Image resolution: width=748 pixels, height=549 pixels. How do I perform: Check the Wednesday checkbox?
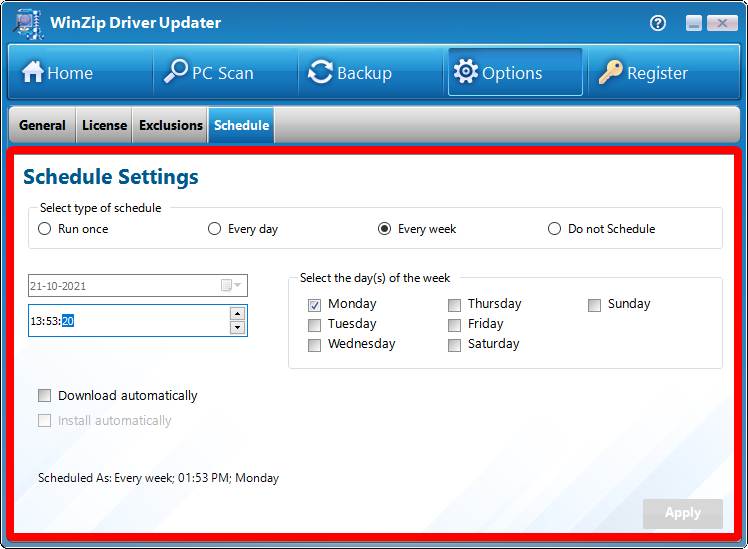[x=314, y=345]
